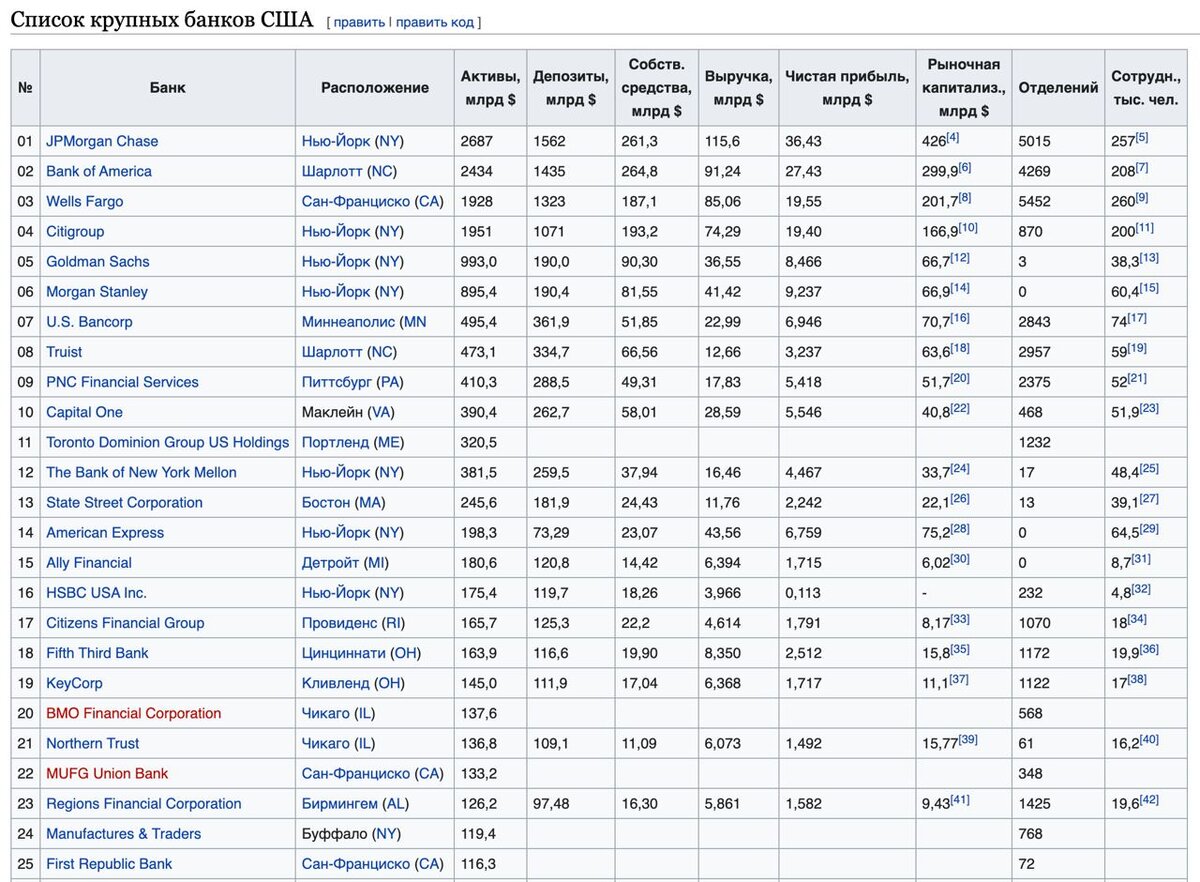
Task: Open the red MUFG Union Bank link
Action: [107, 773]
